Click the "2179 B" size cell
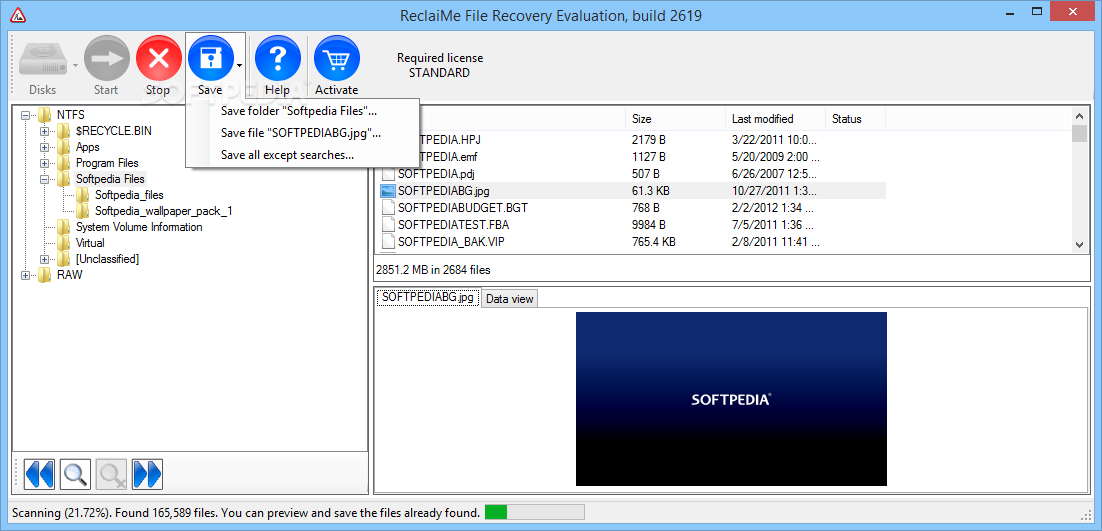Image resolution: width=1102 pixels, height=531 pixels. [649, 139]
